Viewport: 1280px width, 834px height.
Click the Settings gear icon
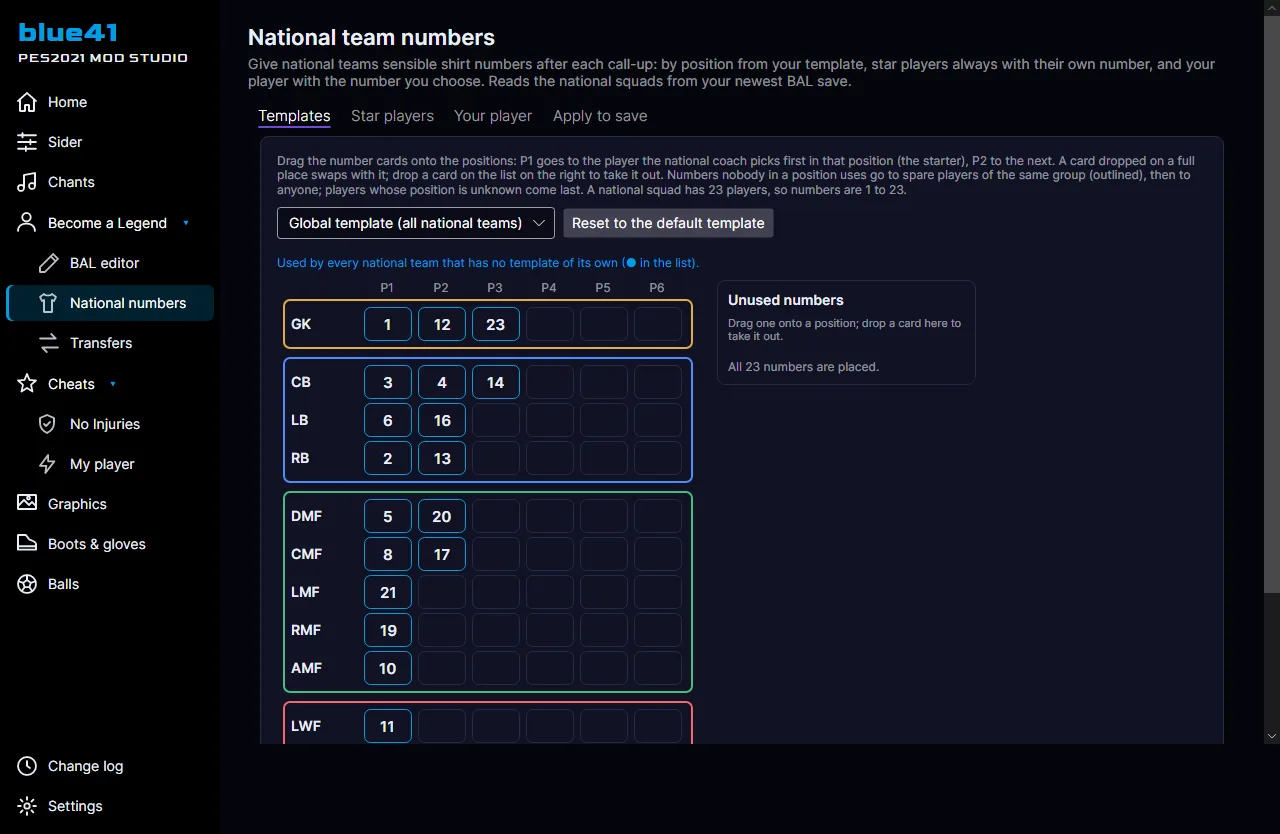click(x=27, y=806)
